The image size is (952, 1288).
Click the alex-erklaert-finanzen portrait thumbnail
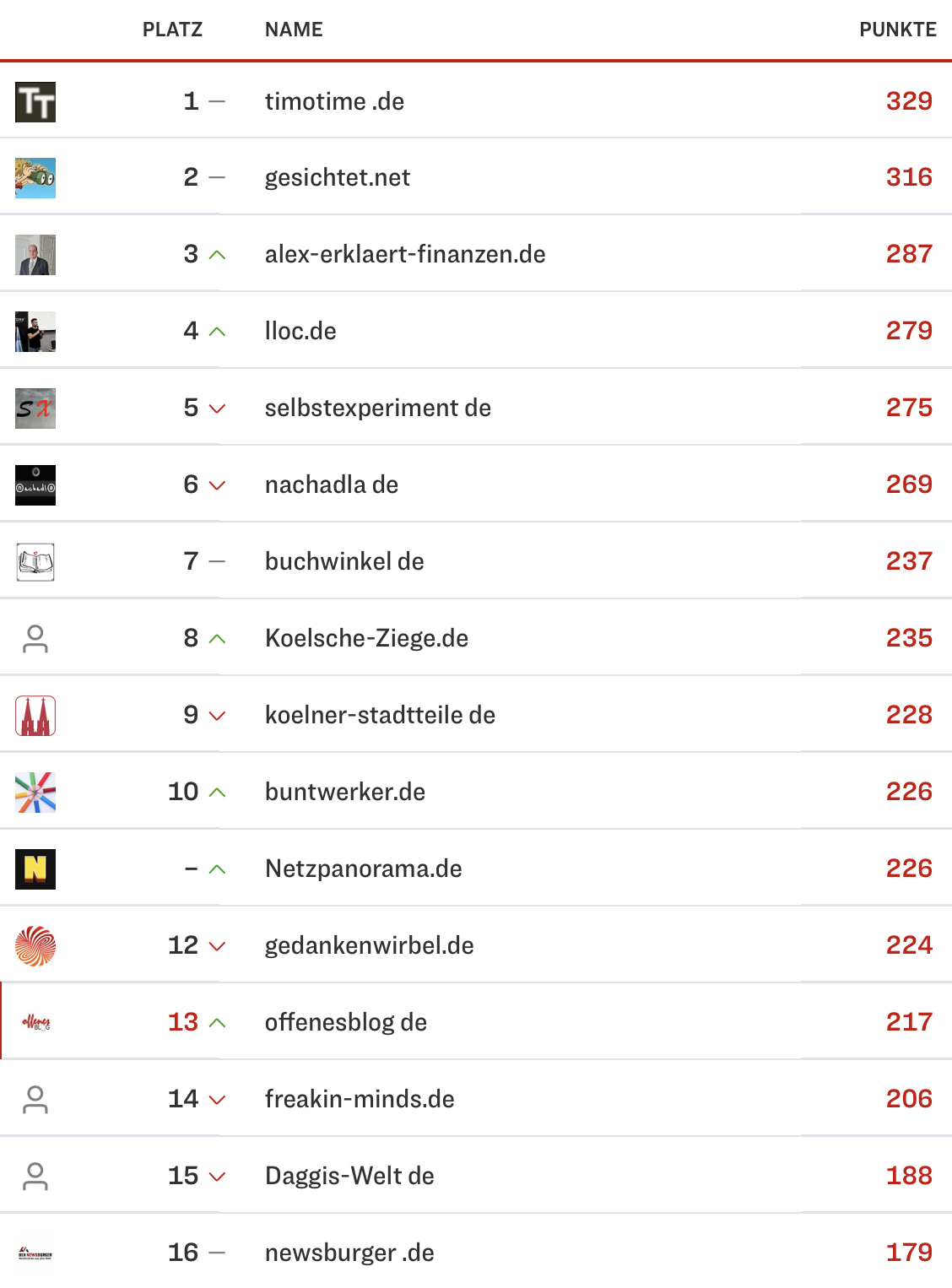35,255
